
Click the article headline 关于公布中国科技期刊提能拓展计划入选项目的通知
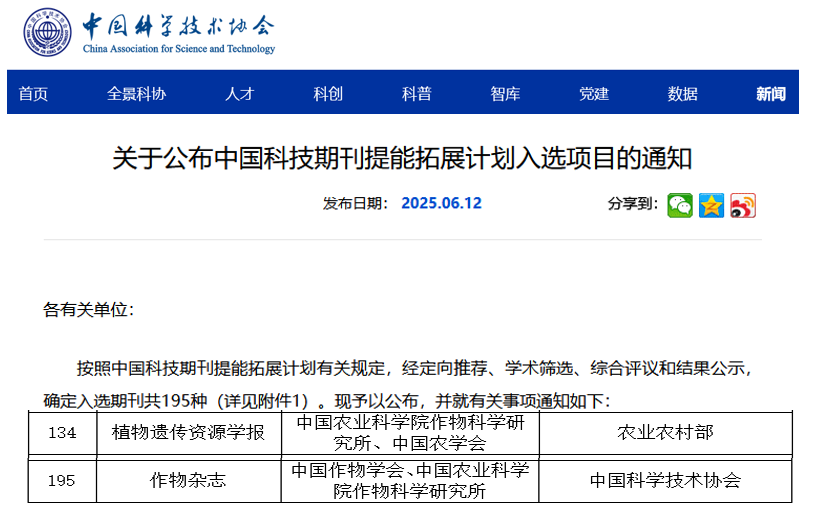pyautogui.click(x=402, y=158)
